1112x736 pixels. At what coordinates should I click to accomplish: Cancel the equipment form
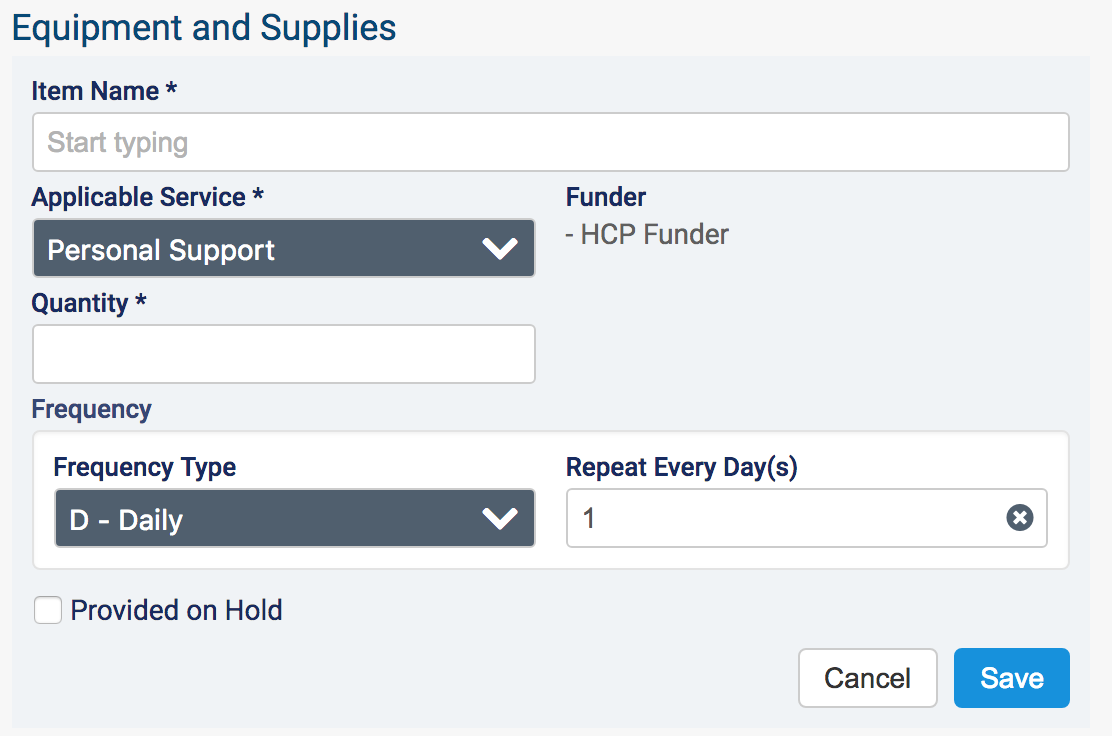click(867, 678)
